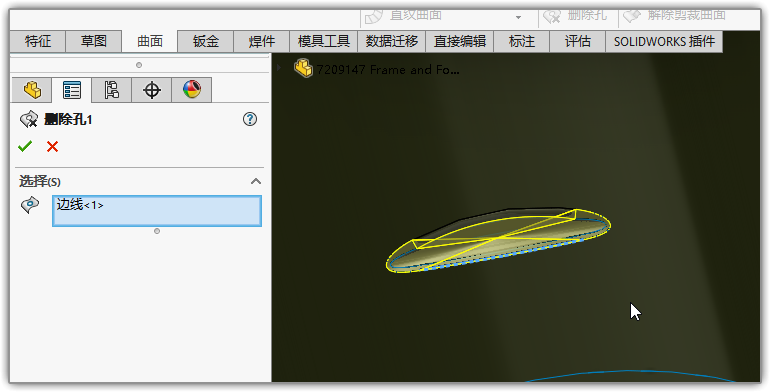Cancel 删除孔1 with red X
Viewport: 770px width, 392px height.
(53, 146)
